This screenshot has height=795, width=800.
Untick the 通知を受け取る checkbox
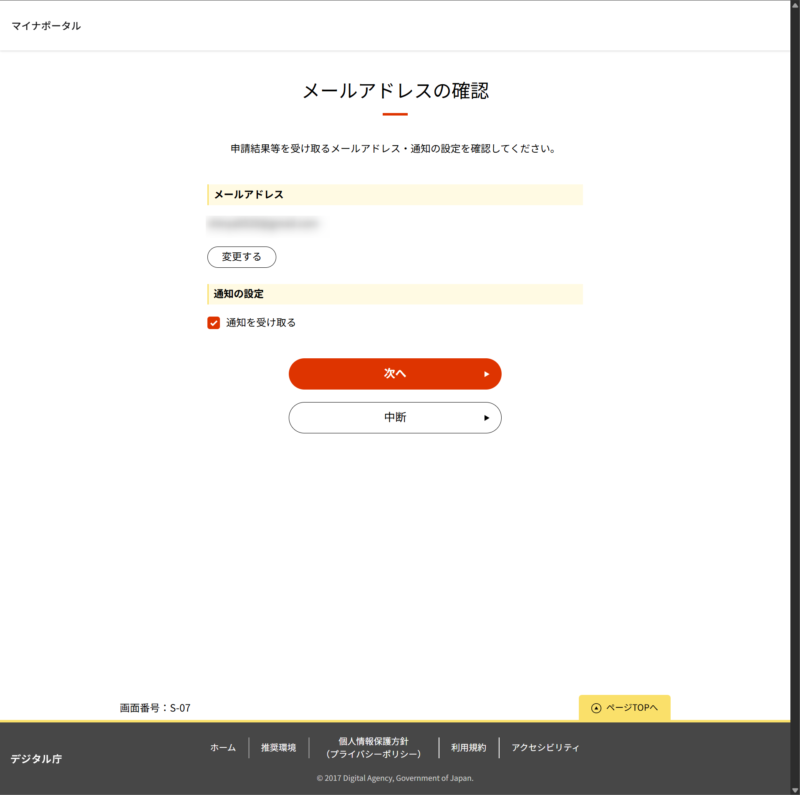(x=213, y=323)
